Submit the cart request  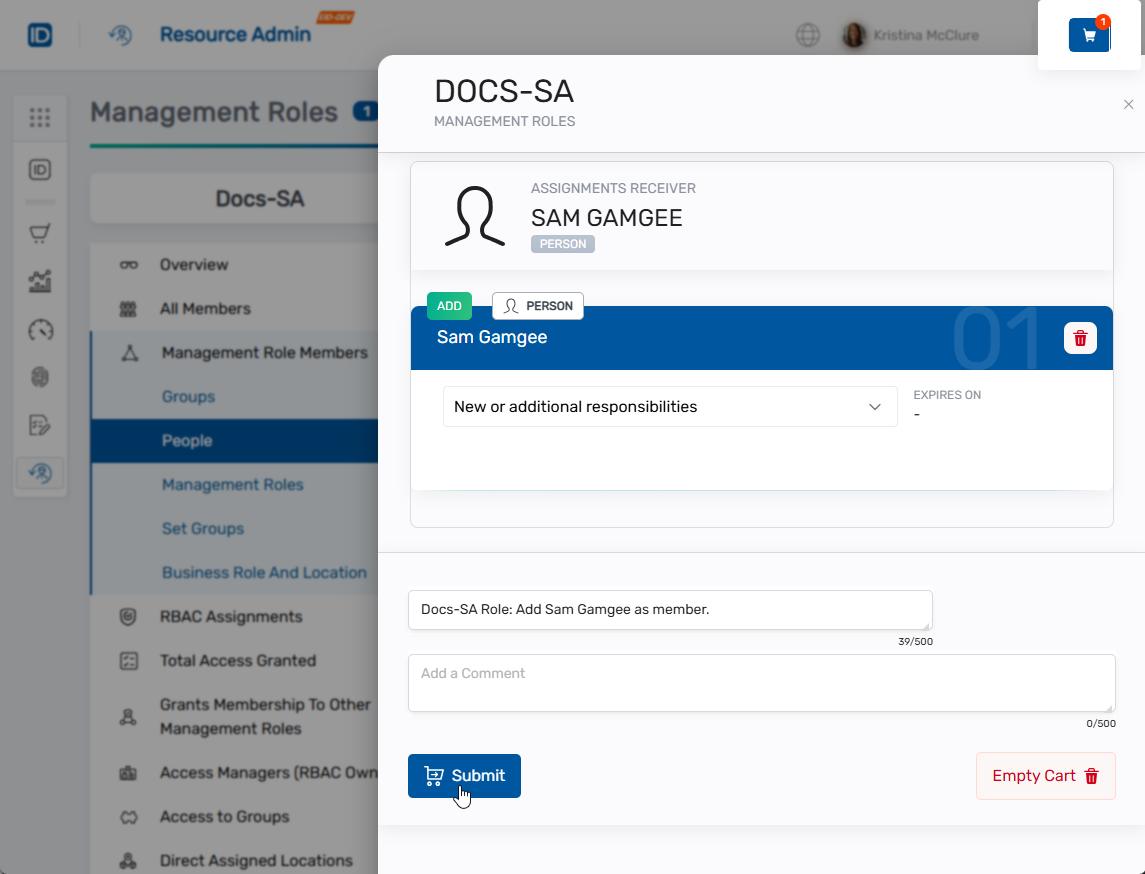click(464, 776)
